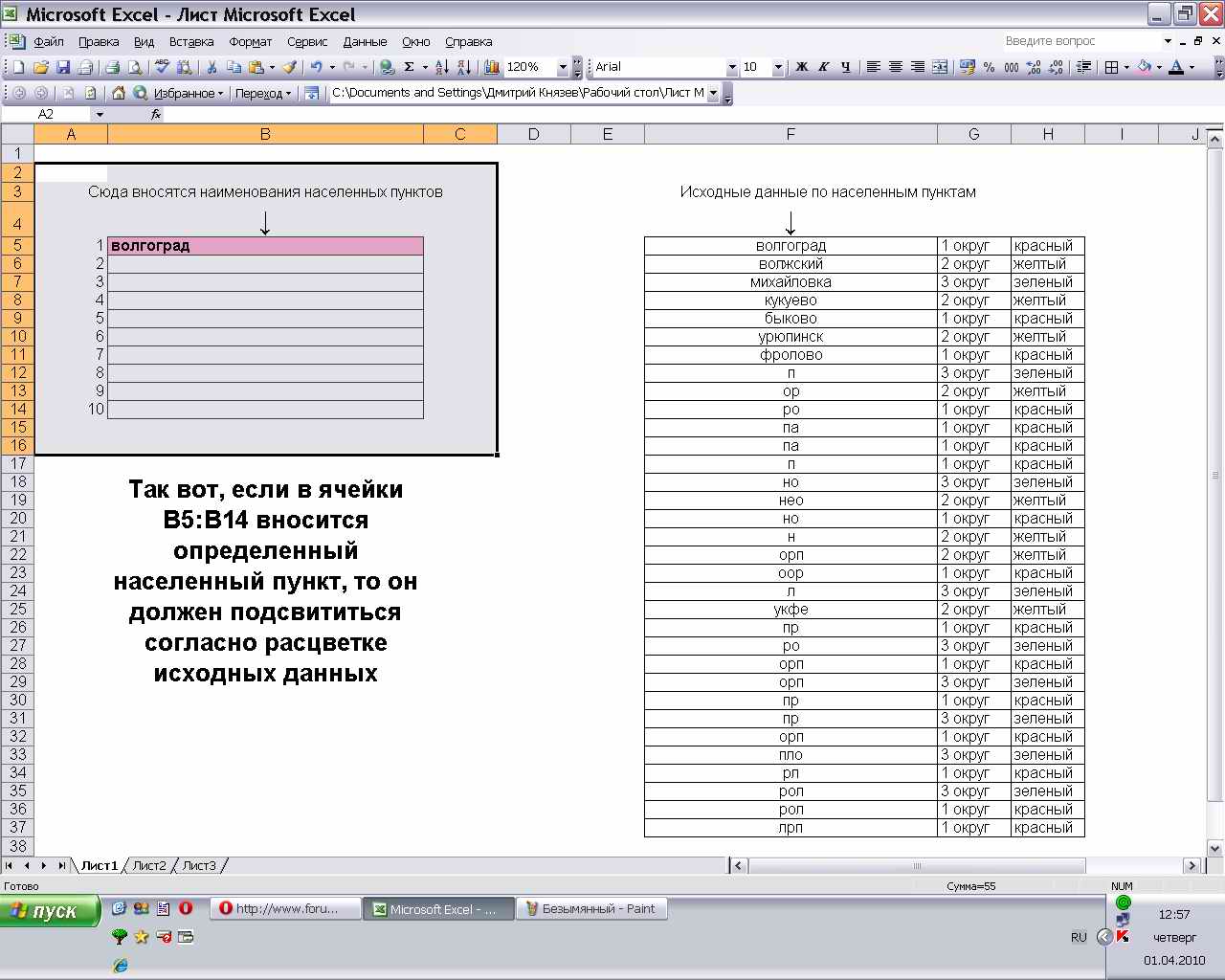Toggle Italic formatting (К)
Image resolution: width=1225 pixels, height=980 pixels.
click(824, 67)
